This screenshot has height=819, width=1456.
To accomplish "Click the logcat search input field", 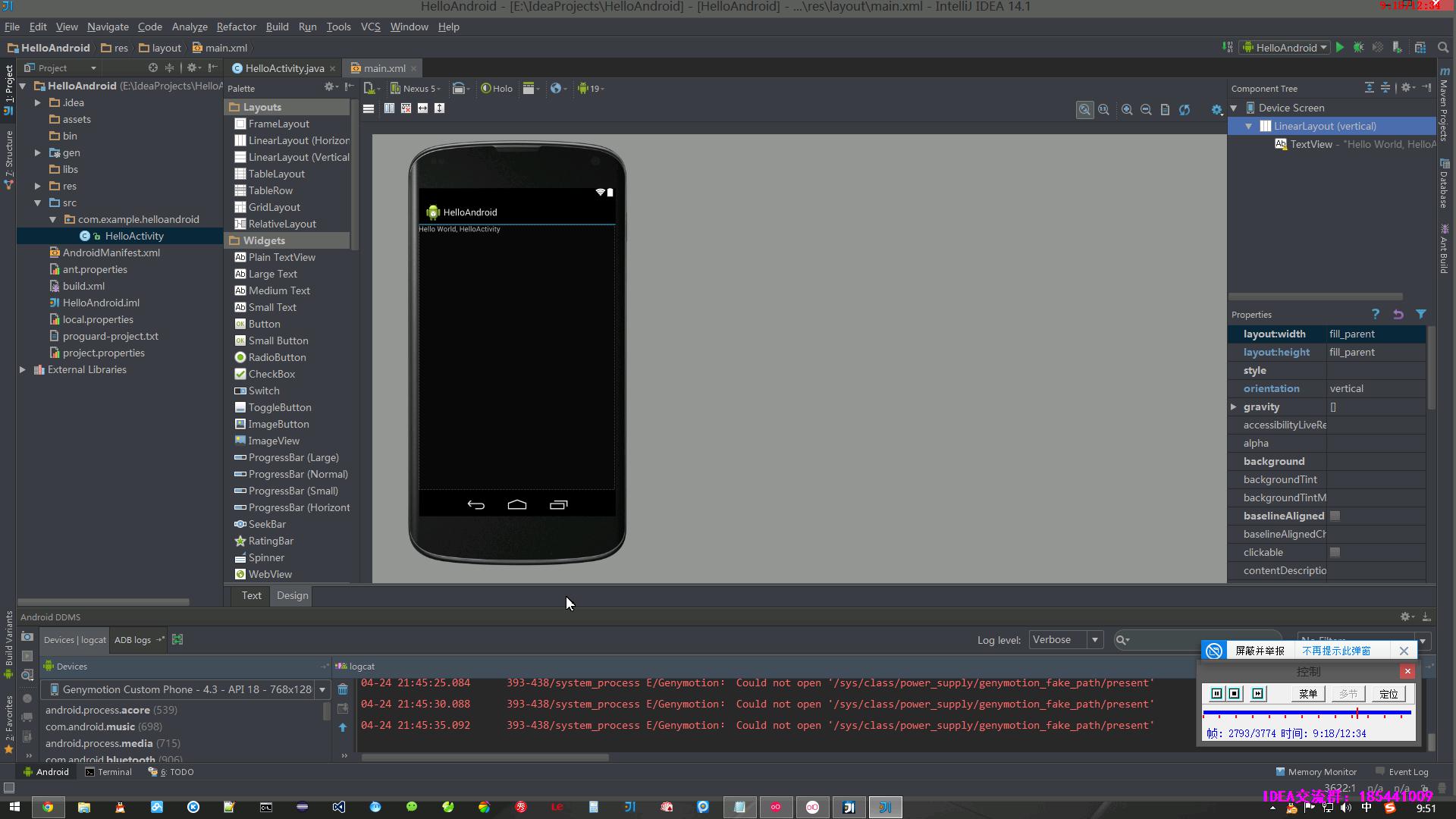I will coord(1198,639).
